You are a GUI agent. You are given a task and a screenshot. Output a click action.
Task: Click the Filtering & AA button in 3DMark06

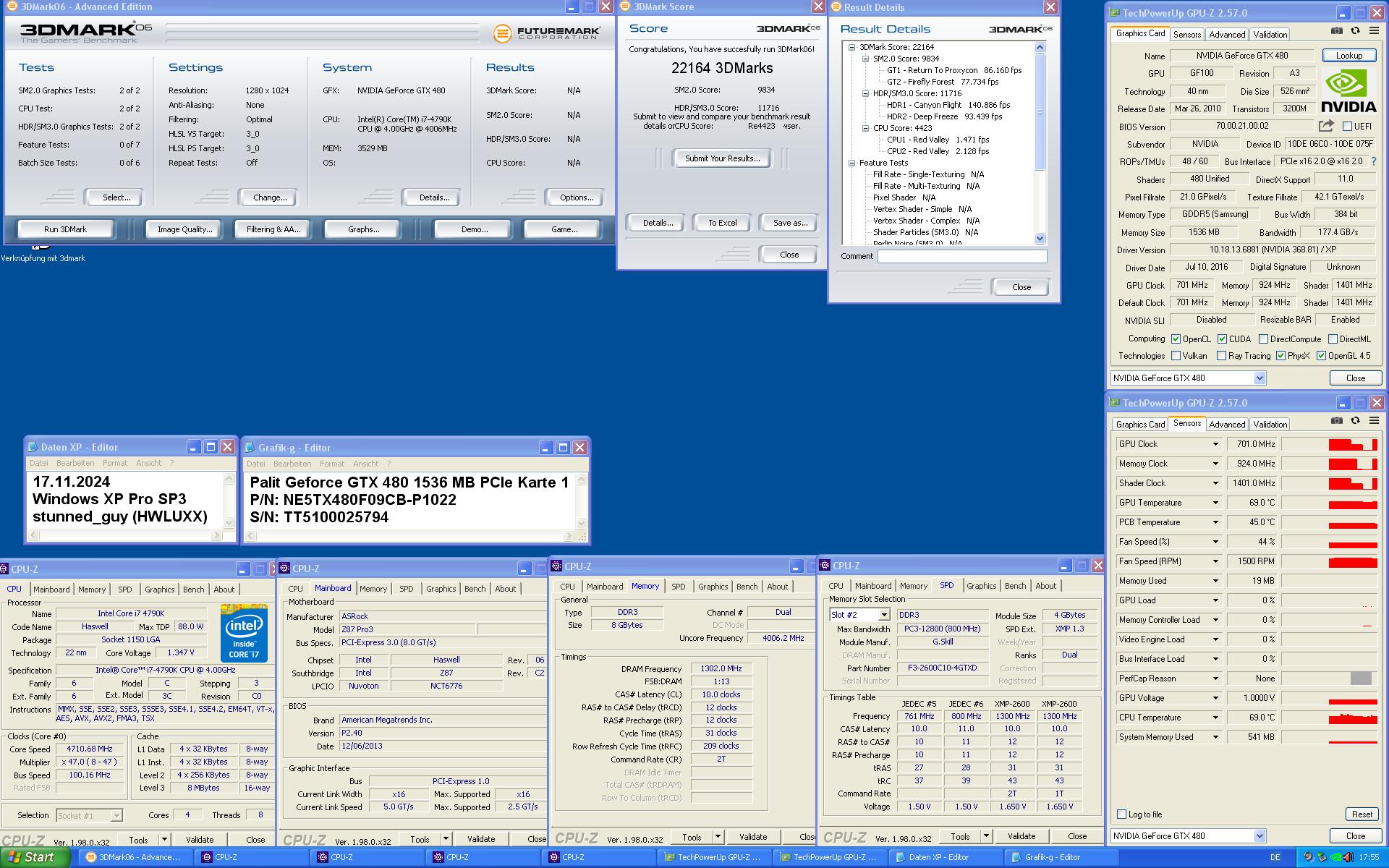(273, 229)
